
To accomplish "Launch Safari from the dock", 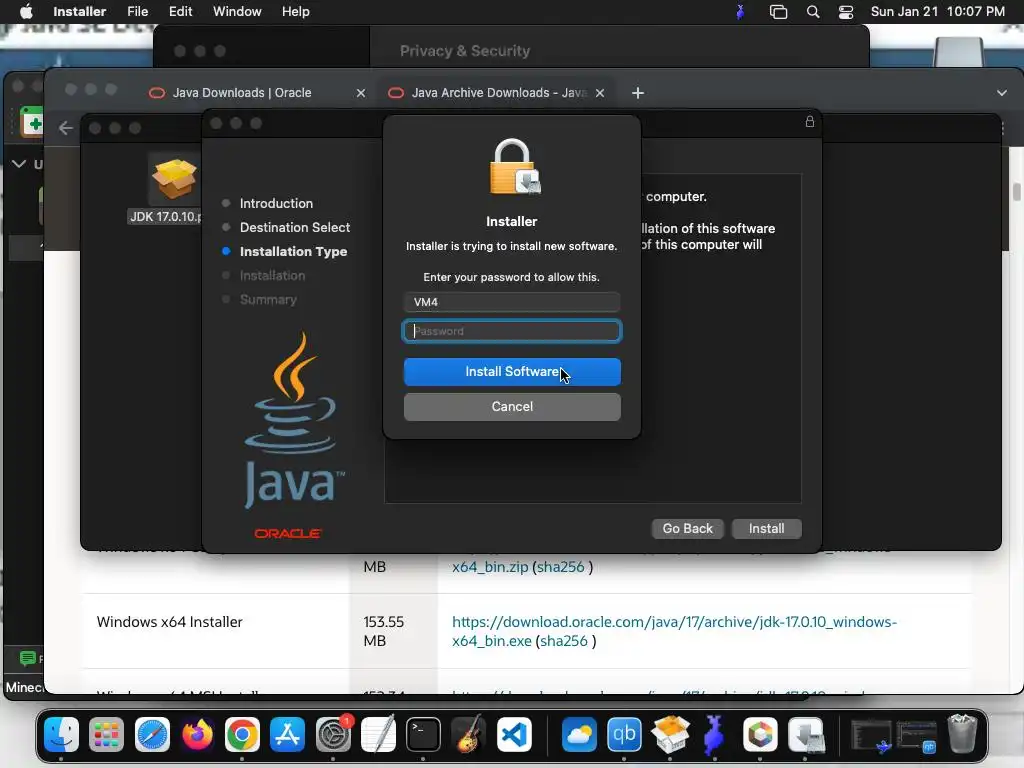I will [x=152, y=735].
